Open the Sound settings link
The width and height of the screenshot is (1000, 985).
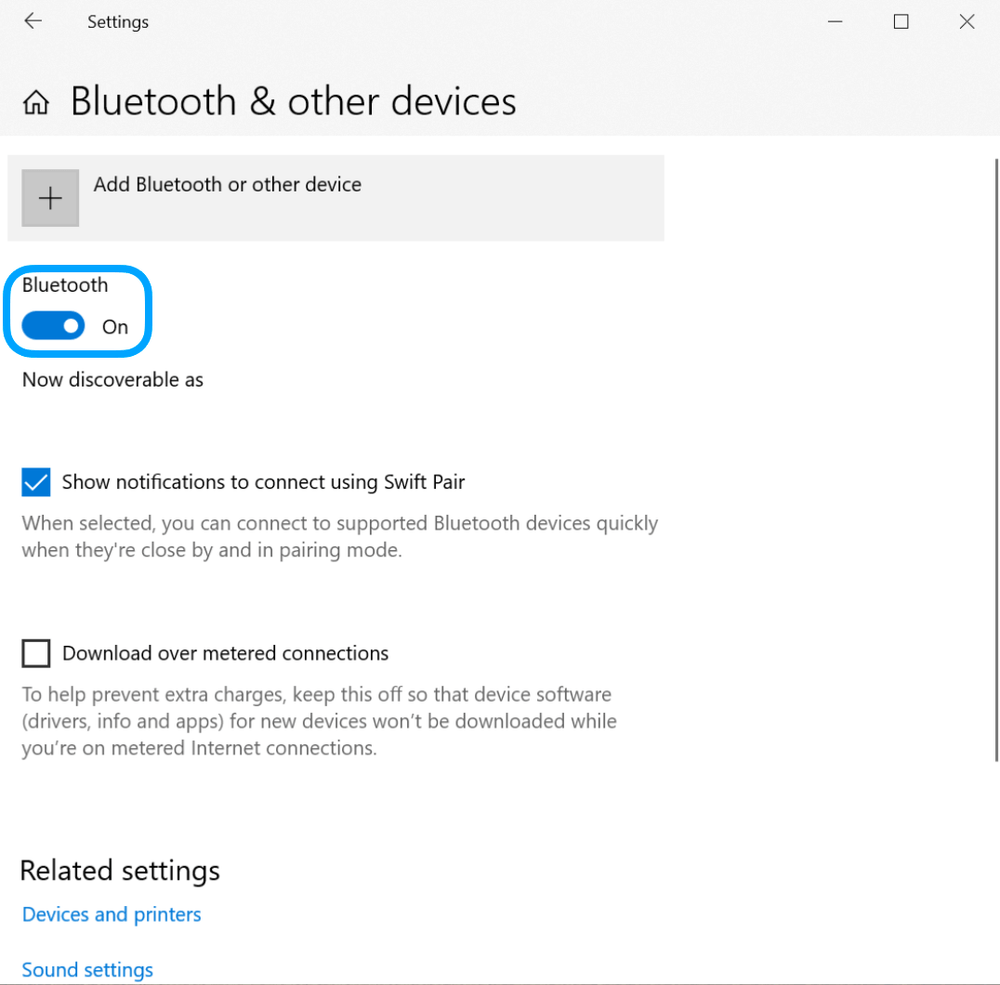[x=87, y=970]
